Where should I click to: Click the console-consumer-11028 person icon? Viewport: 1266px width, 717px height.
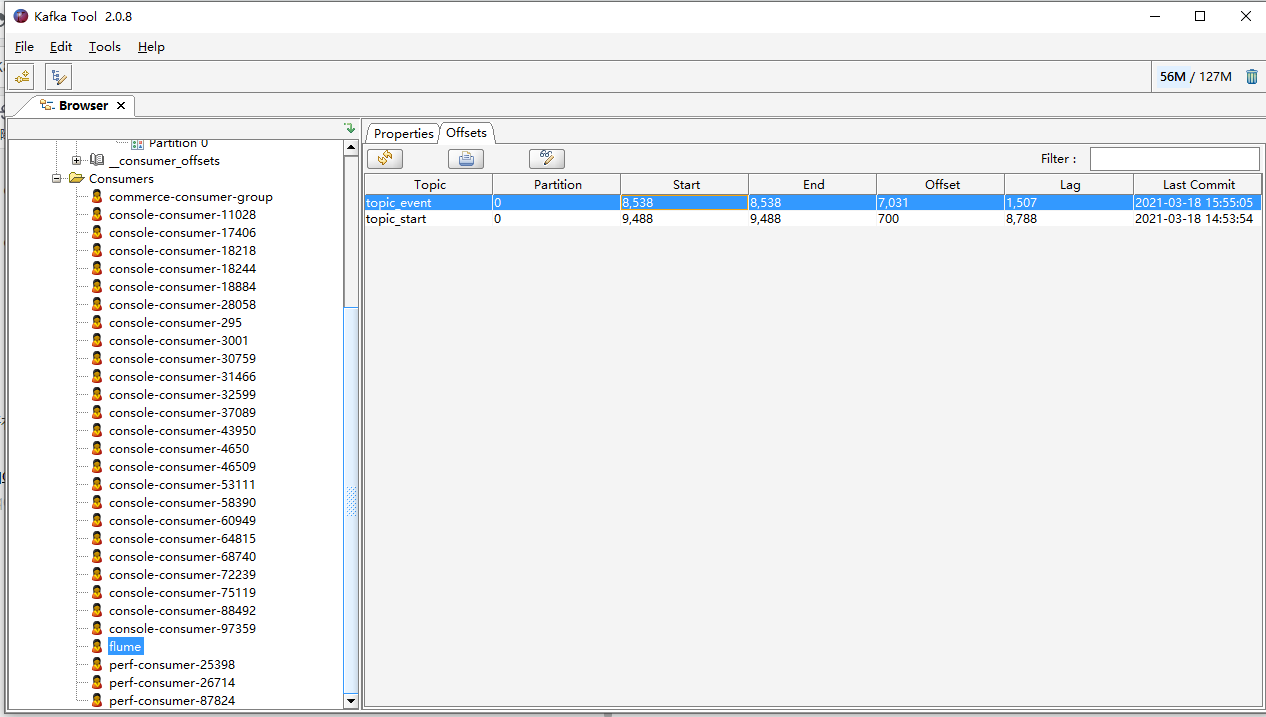(97, 215)
